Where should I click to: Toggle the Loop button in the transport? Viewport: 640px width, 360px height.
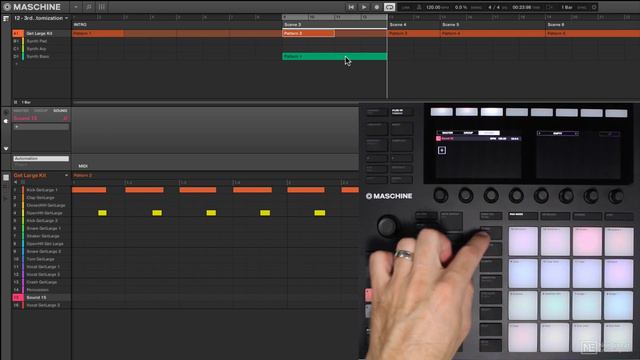tap(389, 7)
